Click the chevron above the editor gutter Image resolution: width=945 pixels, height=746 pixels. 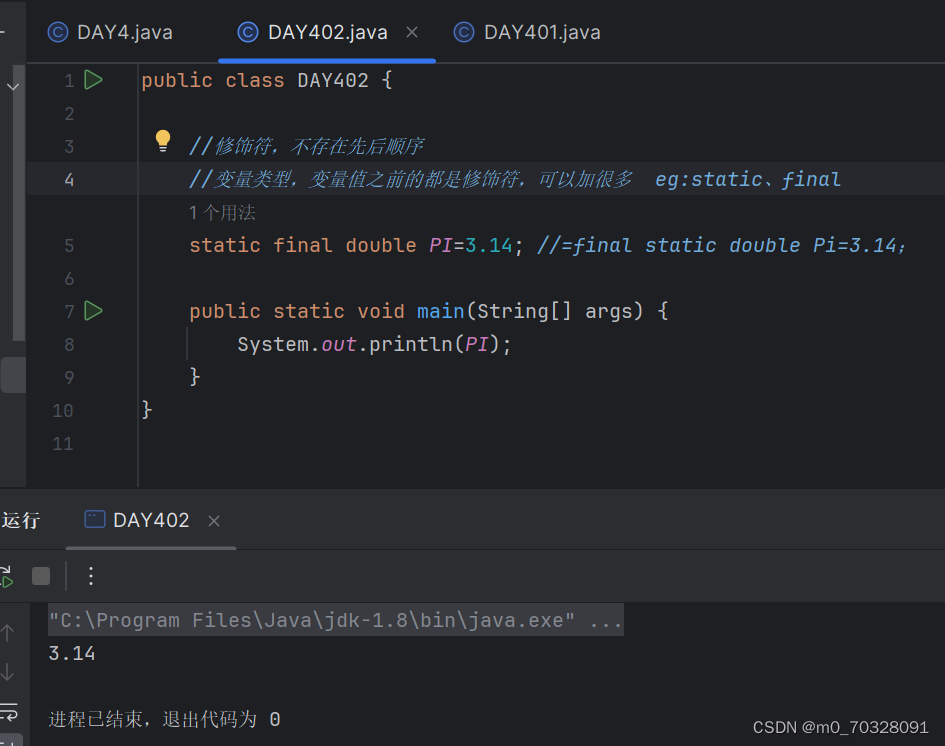coord(12,86)
